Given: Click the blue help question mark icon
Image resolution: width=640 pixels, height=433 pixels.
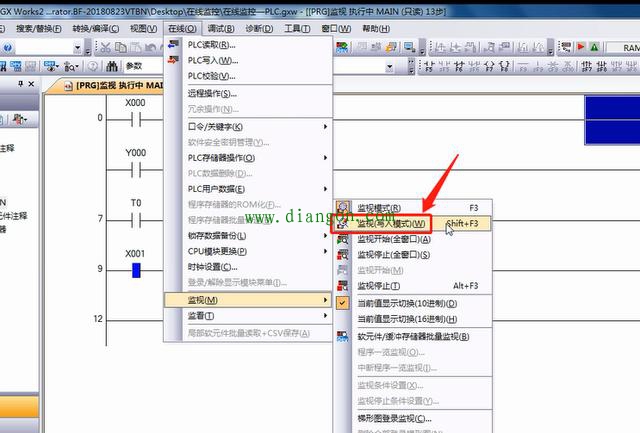Looking at the screenshot, I should click(x=7, y=48).
